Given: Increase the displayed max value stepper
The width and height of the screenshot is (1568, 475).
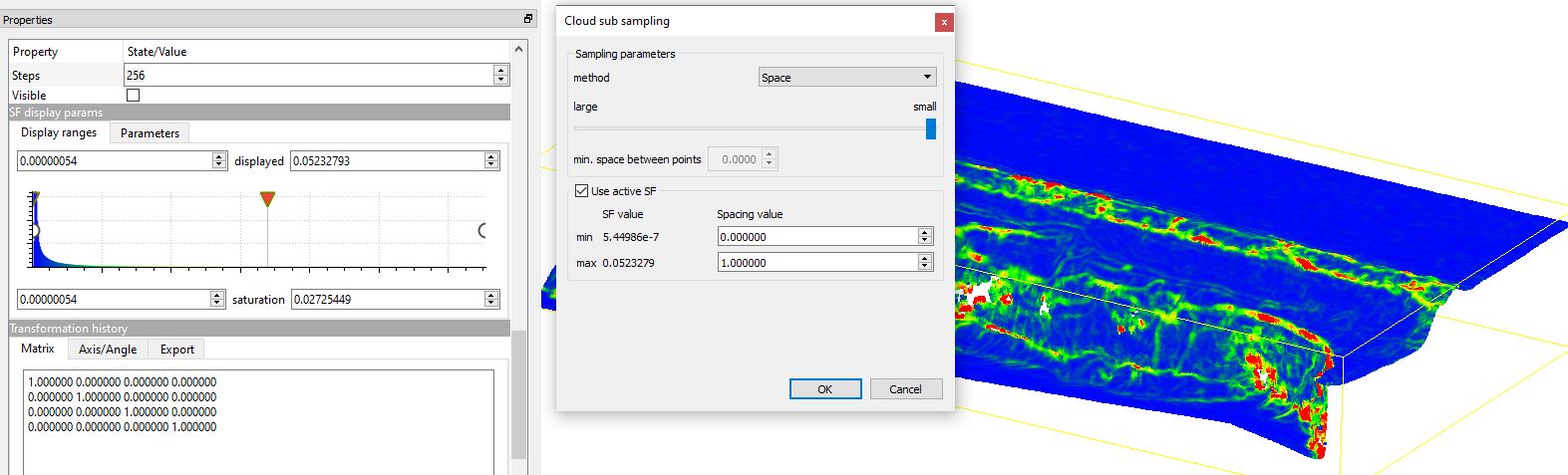Looking at the screenshot, I should [x=491, y=156].
